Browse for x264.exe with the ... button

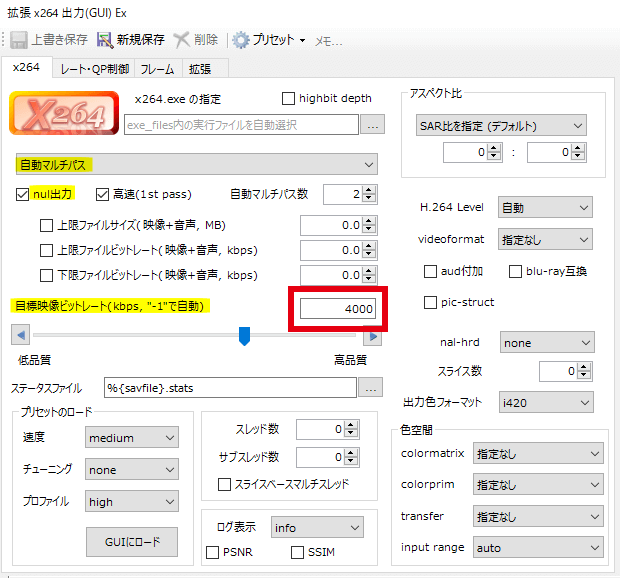[372, 125]
